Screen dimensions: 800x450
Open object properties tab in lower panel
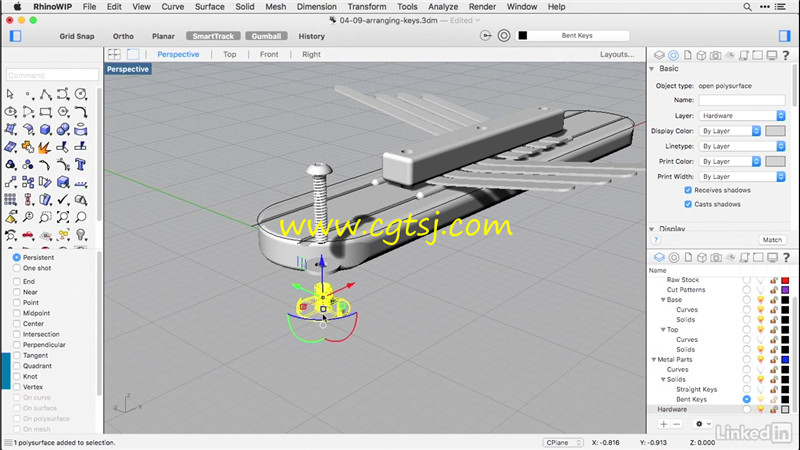pos(673,257)
